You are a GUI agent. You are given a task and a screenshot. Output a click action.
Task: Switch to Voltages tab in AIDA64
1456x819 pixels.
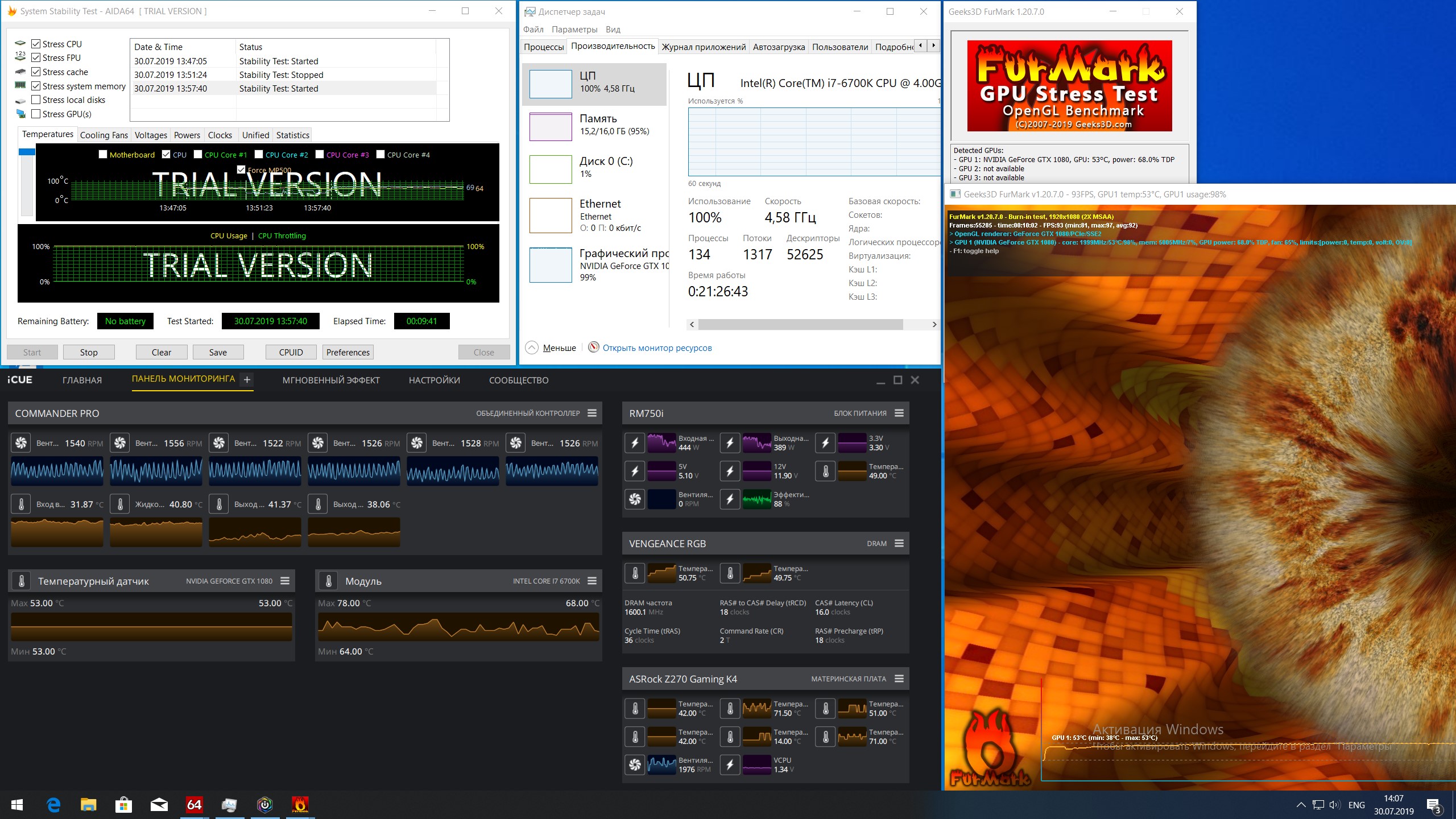(151, 135)
